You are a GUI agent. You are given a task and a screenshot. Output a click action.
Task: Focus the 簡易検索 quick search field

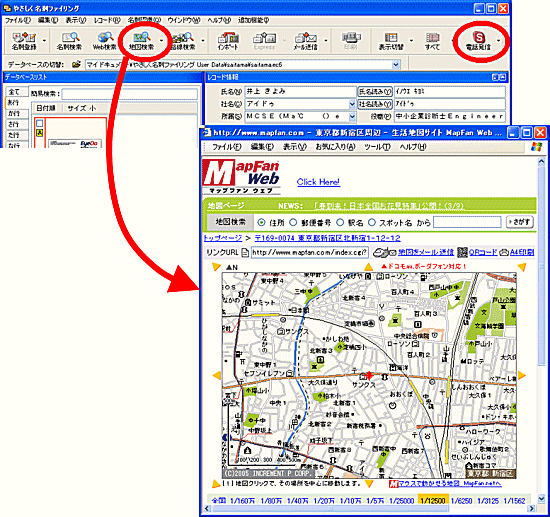[130, 94]
